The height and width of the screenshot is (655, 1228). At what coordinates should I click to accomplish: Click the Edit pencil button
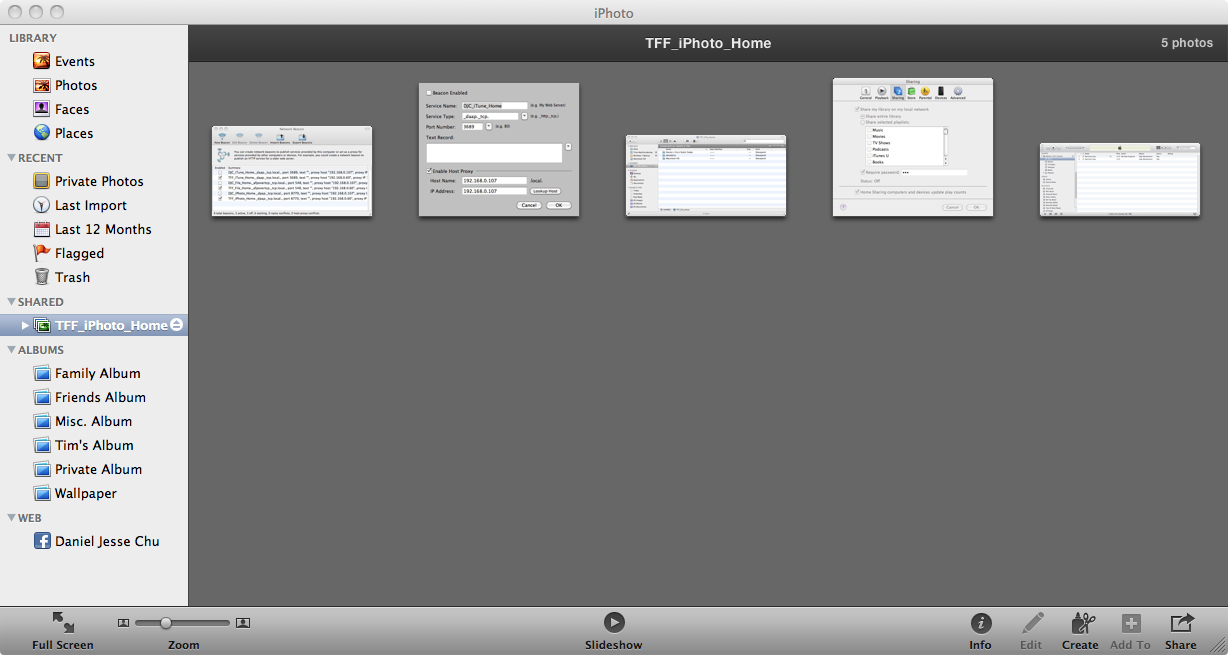(1032, 631)
